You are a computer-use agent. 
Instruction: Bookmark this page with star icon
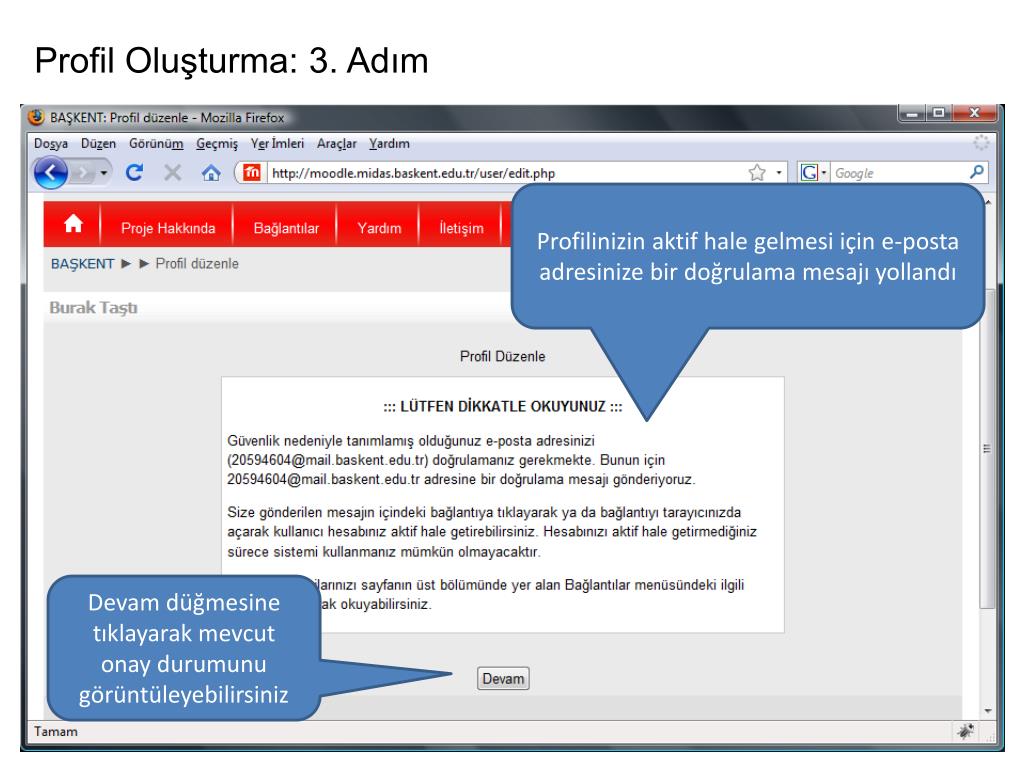tap(757, 172)
